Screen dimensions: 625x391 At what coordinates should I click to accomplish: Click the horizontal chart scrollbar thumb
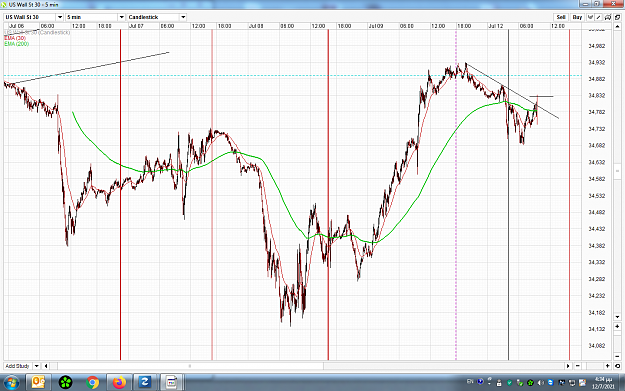(x=191, y=366)
